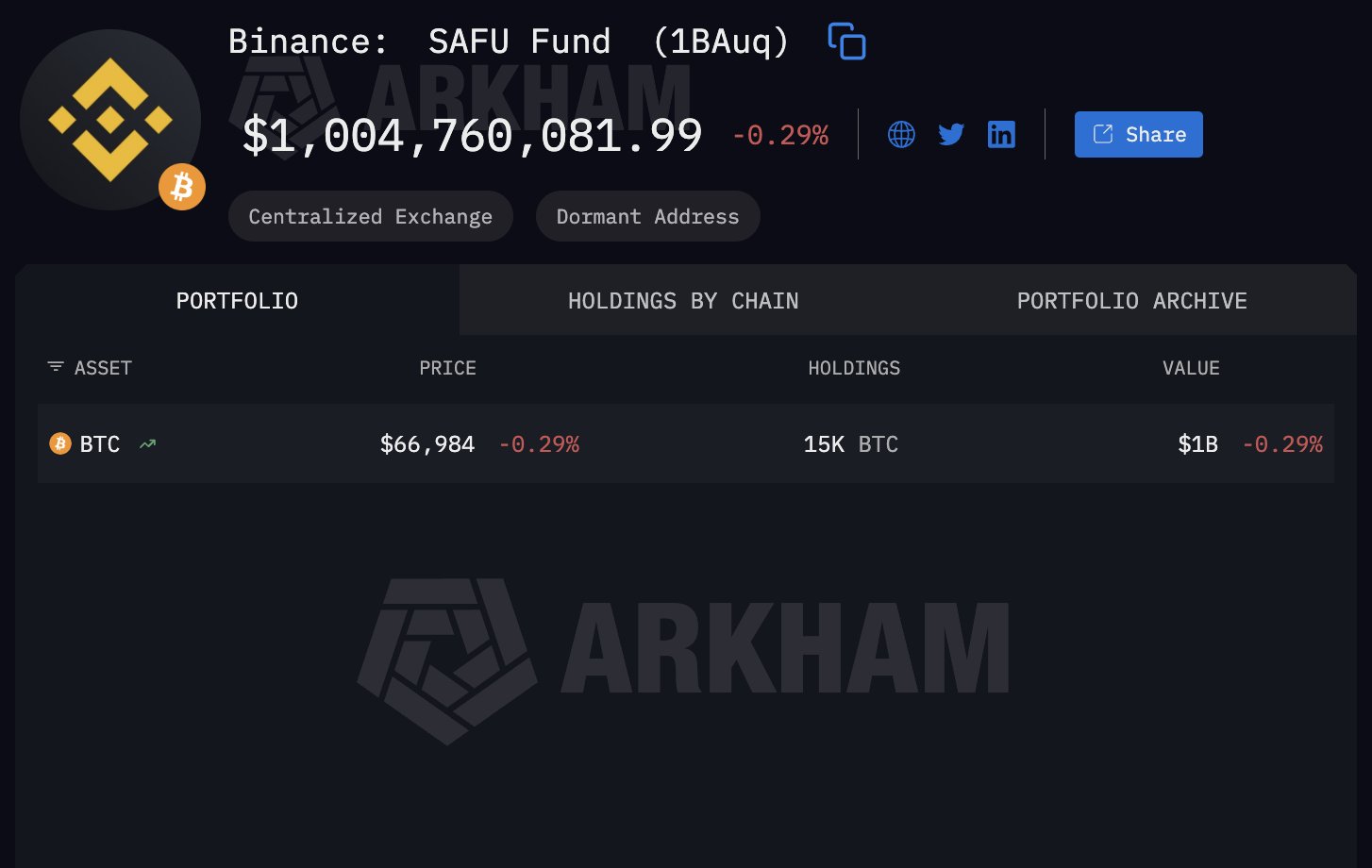This screenshot has height=868, width=1372.
Task: Switch to the HOLDINGS BY CHAIN tab
Action: pyautogui.click(x=683, y=300)
